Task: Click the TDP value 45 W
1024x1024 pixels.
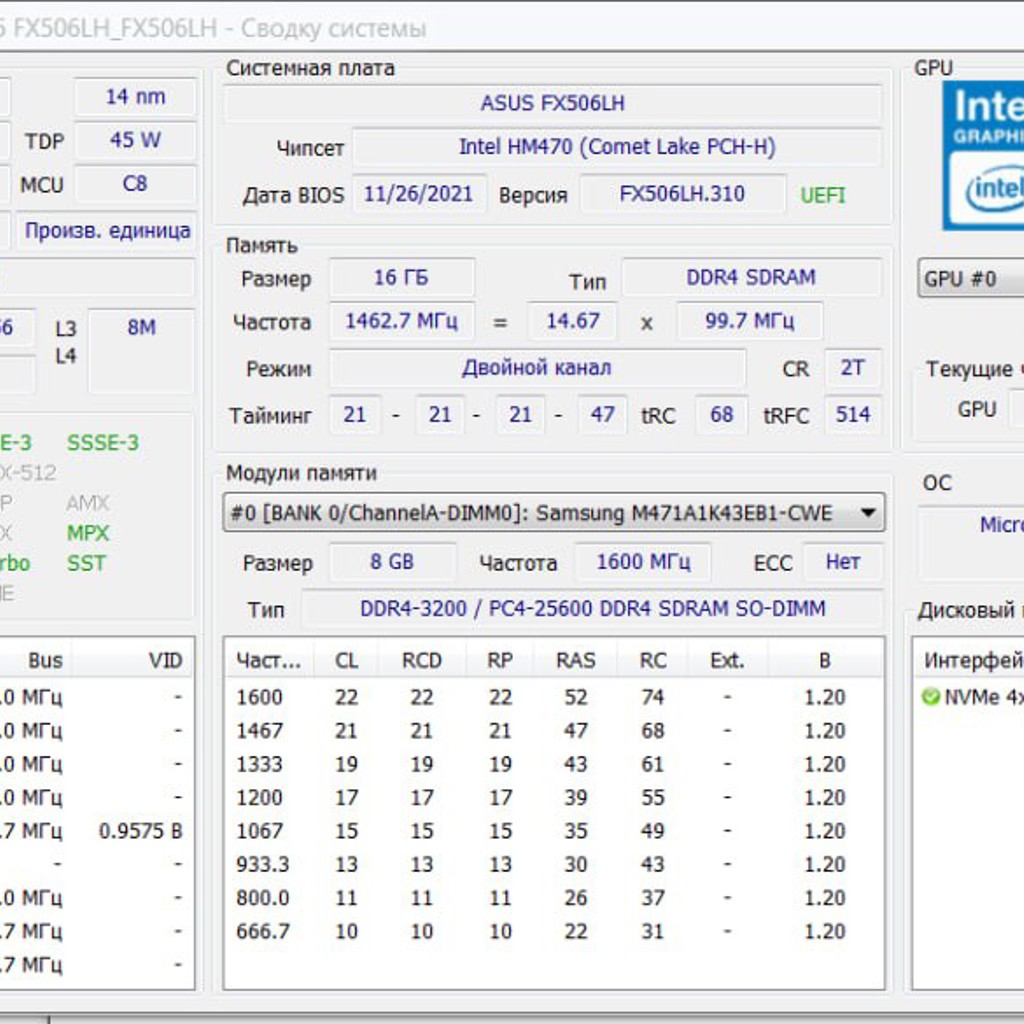Action: tap(135, 140)
